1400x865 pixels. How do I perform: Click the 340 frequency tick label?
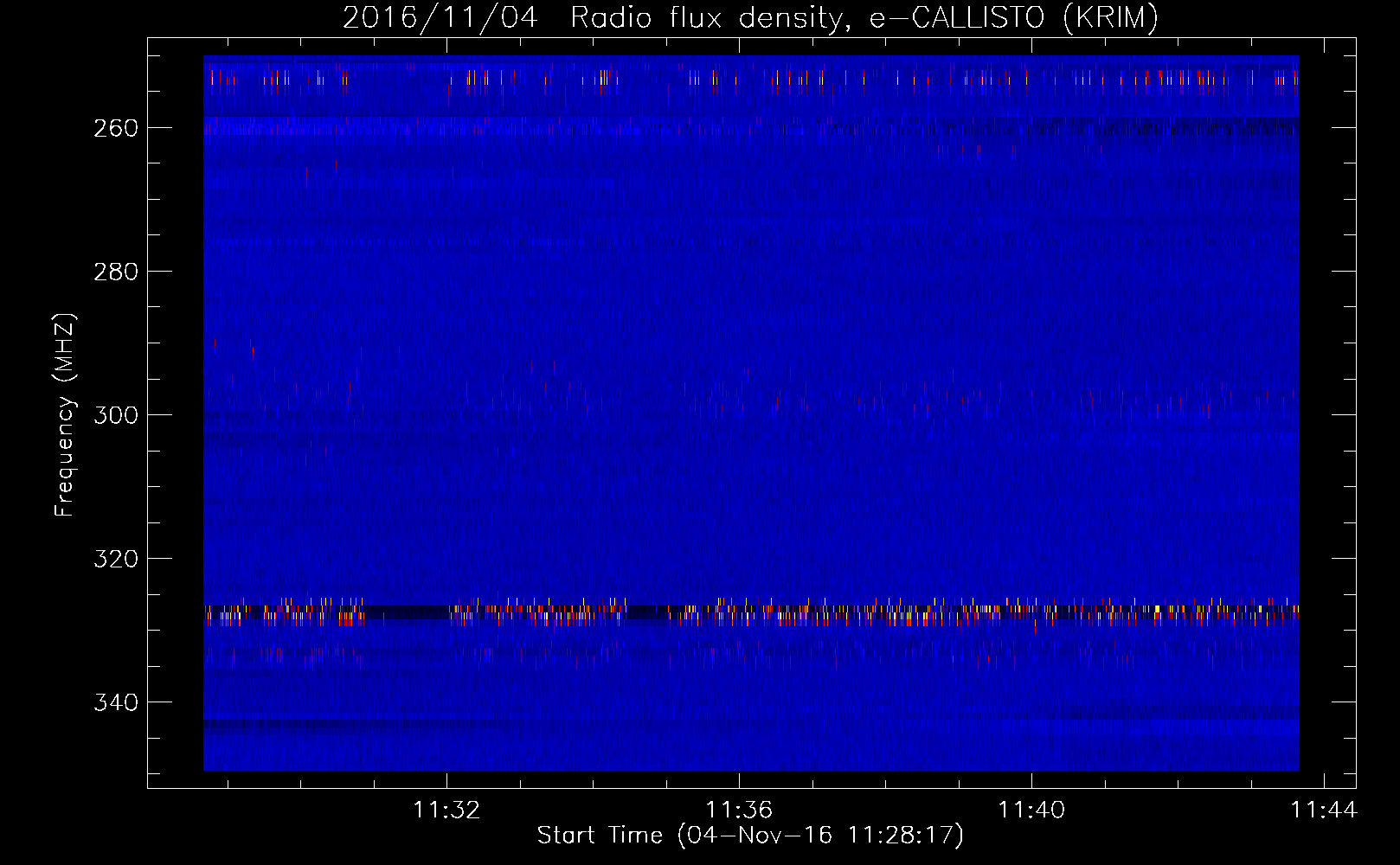point(115,702)
